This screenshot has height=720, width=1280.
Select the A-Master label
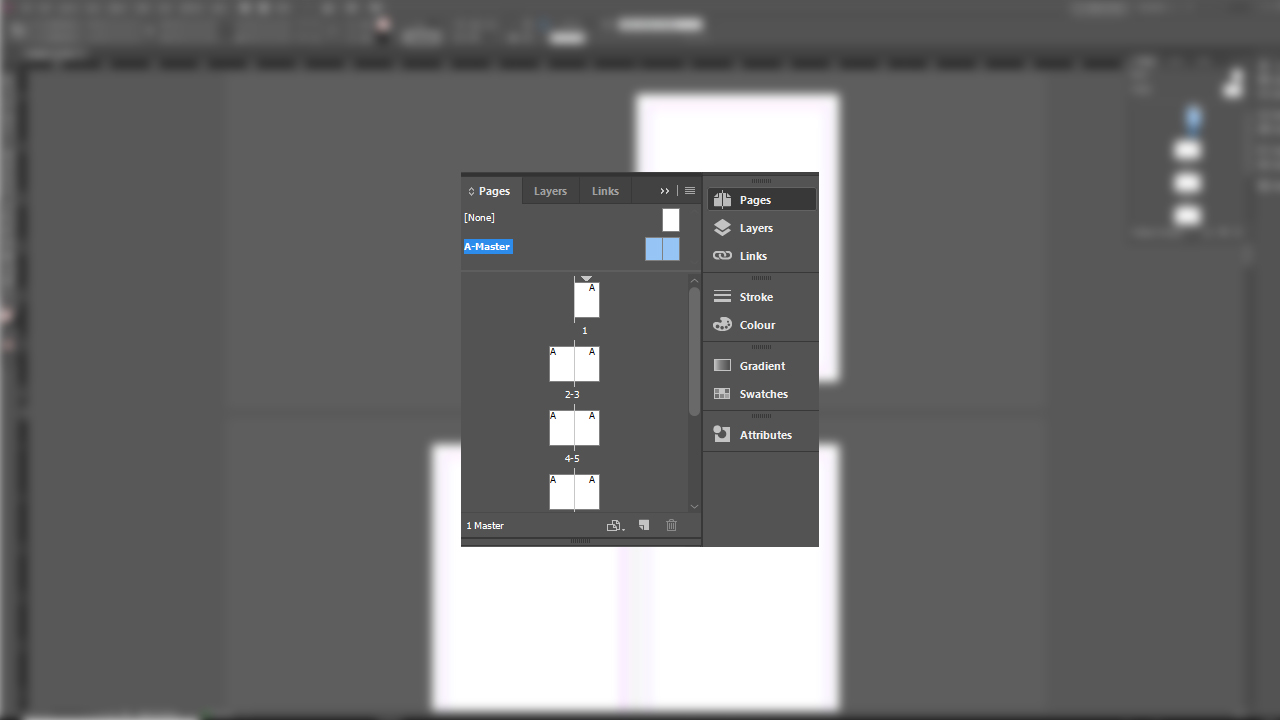tap(488, 247)
